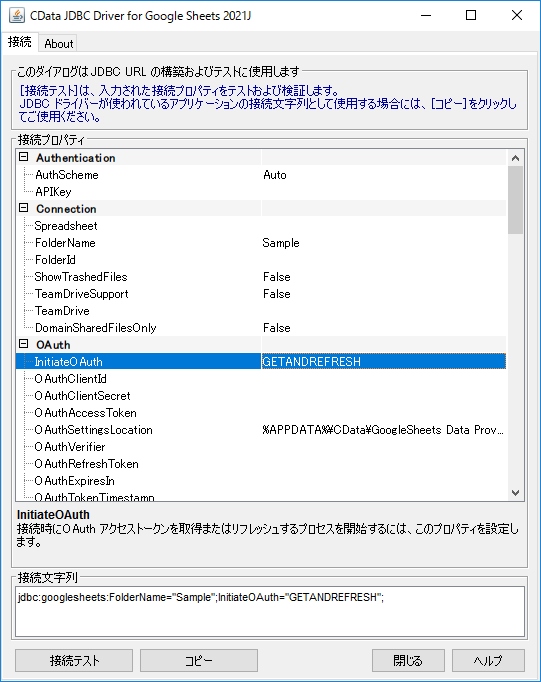Click inside the 接続文字列 JDBC URL text box
Viewport: 541px width, 682px height.
(270, 612)
